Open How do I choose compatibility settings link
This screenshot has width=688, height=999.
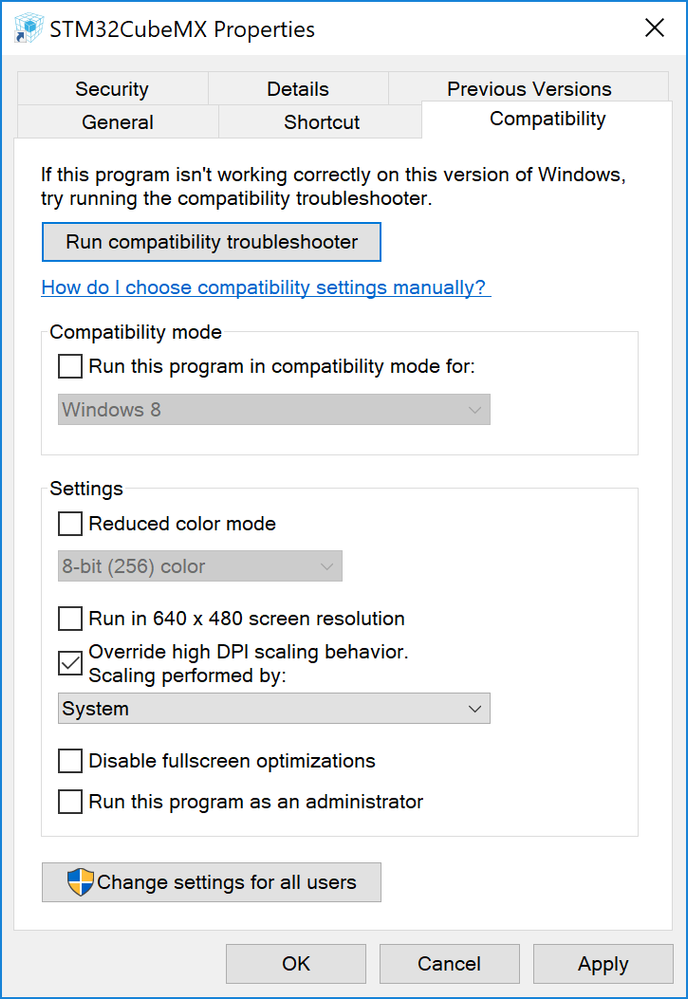(266, 287)
